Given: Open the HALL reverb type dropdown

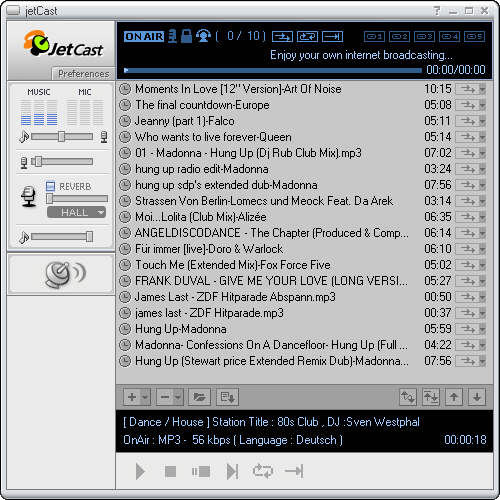Looking at the screenshot, I should pyautogui.click(x=76, y=212).
